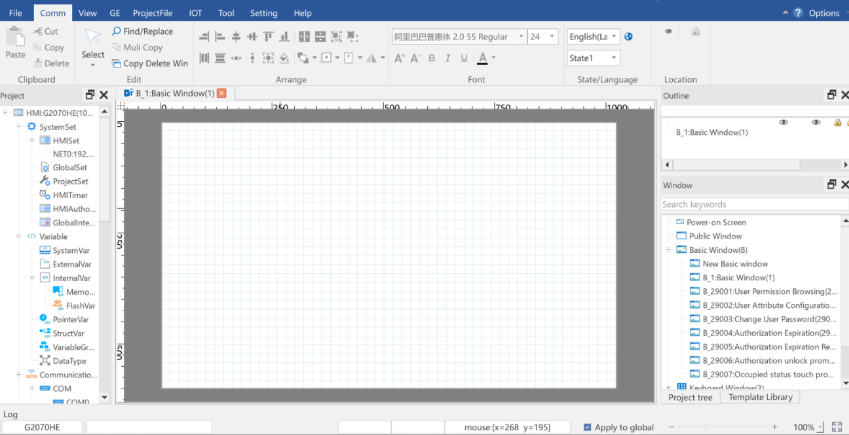Click the Paste icon in Clipboard group
This screenshot has width=849, height=435.
coord(15,37)
